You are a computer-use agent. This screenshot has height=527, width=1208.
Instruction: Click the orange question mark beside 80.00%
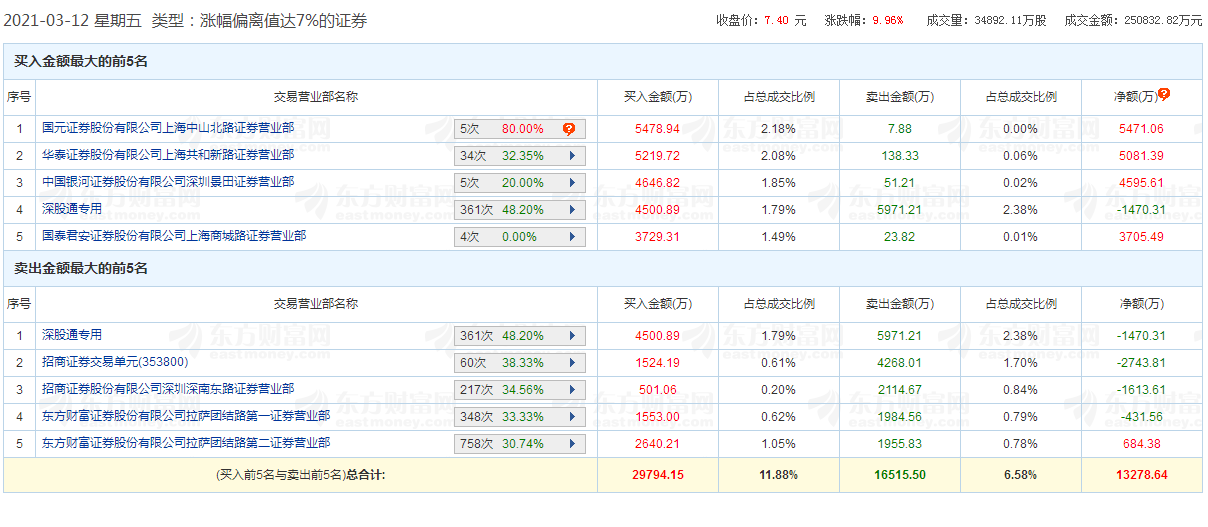[569, 129]
